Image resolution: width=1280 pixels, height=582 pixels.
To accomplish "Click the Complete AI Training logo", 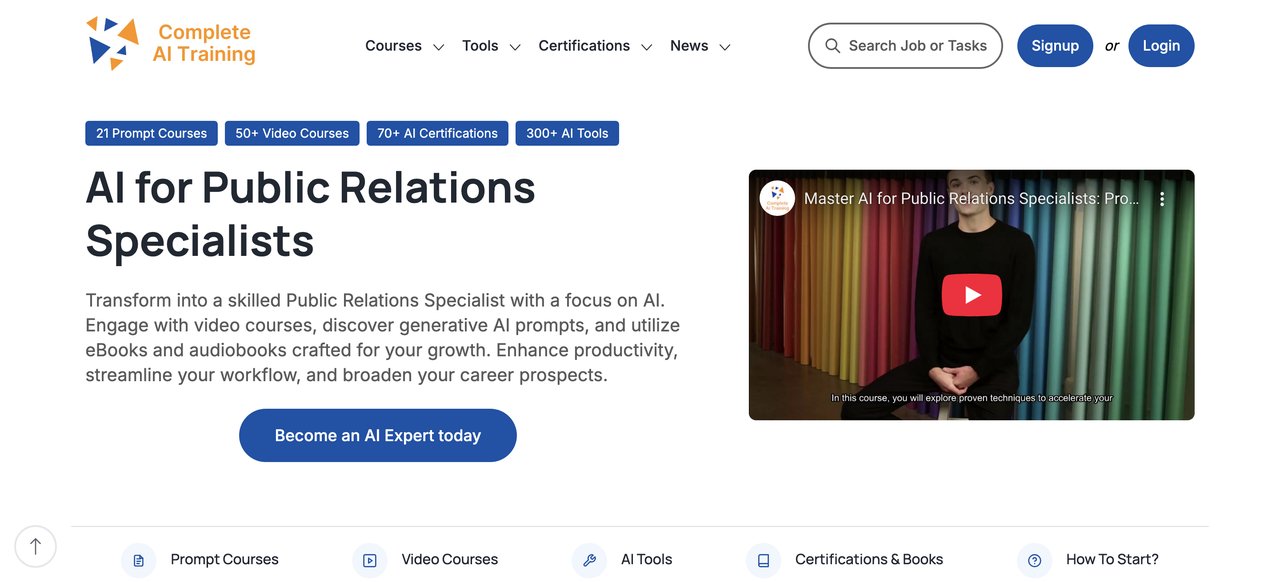I will 171,44.
